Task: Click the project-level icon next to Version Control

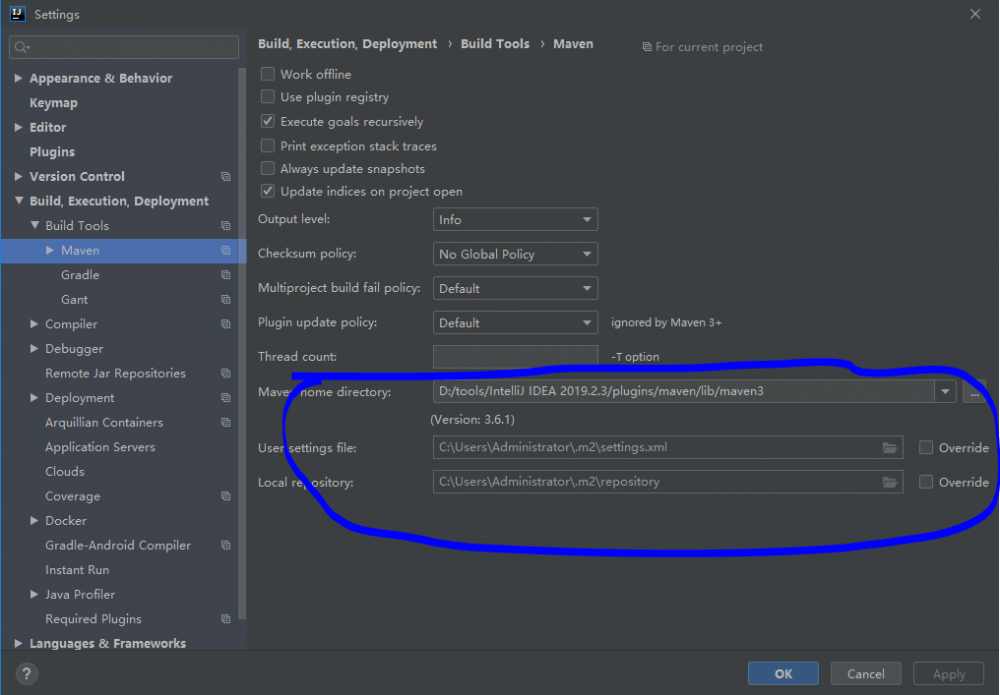Action: [226, 177]
